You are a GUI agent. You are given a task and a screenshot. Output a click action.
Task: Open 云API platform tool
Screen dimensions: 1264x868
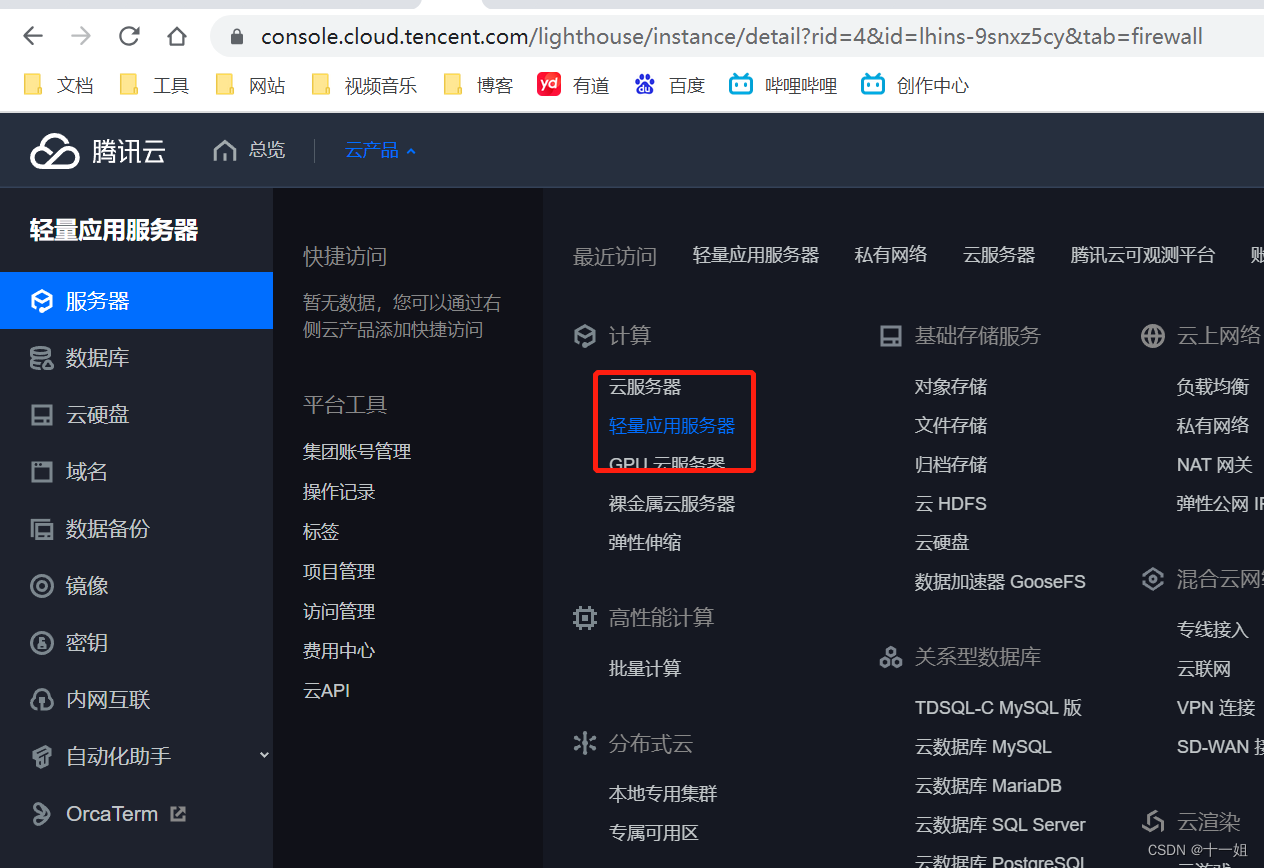(x=326, y=691)
